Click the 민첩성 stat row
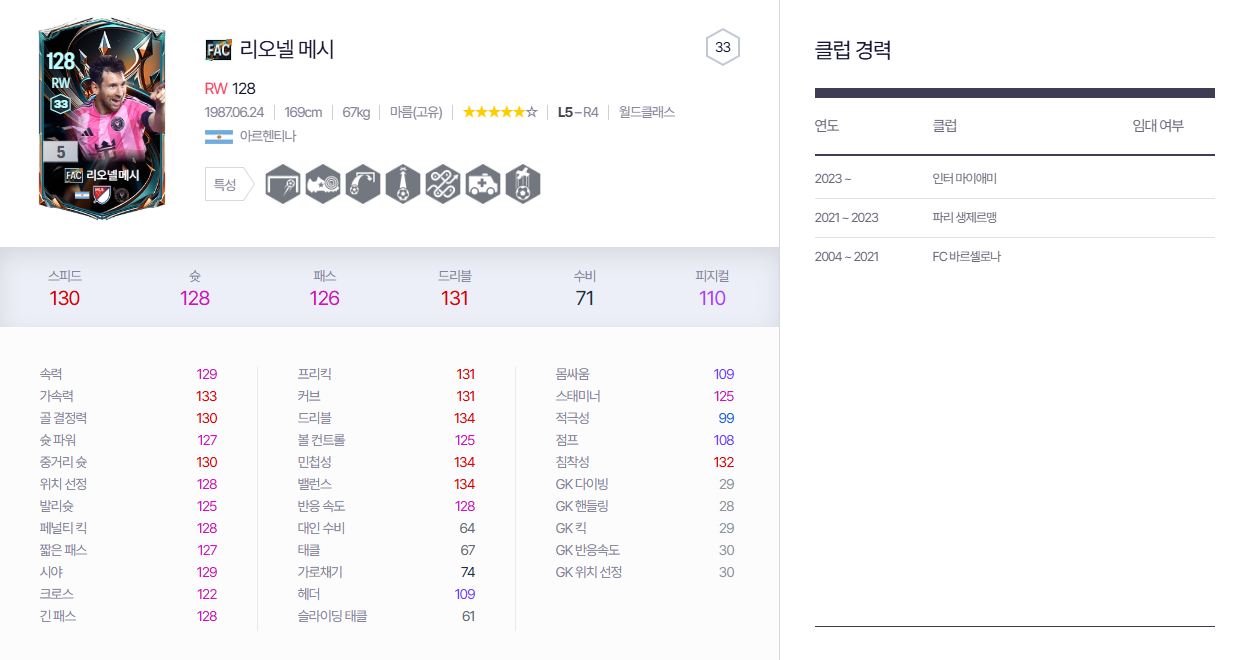The image size is (1248, 660). point(386,462)
